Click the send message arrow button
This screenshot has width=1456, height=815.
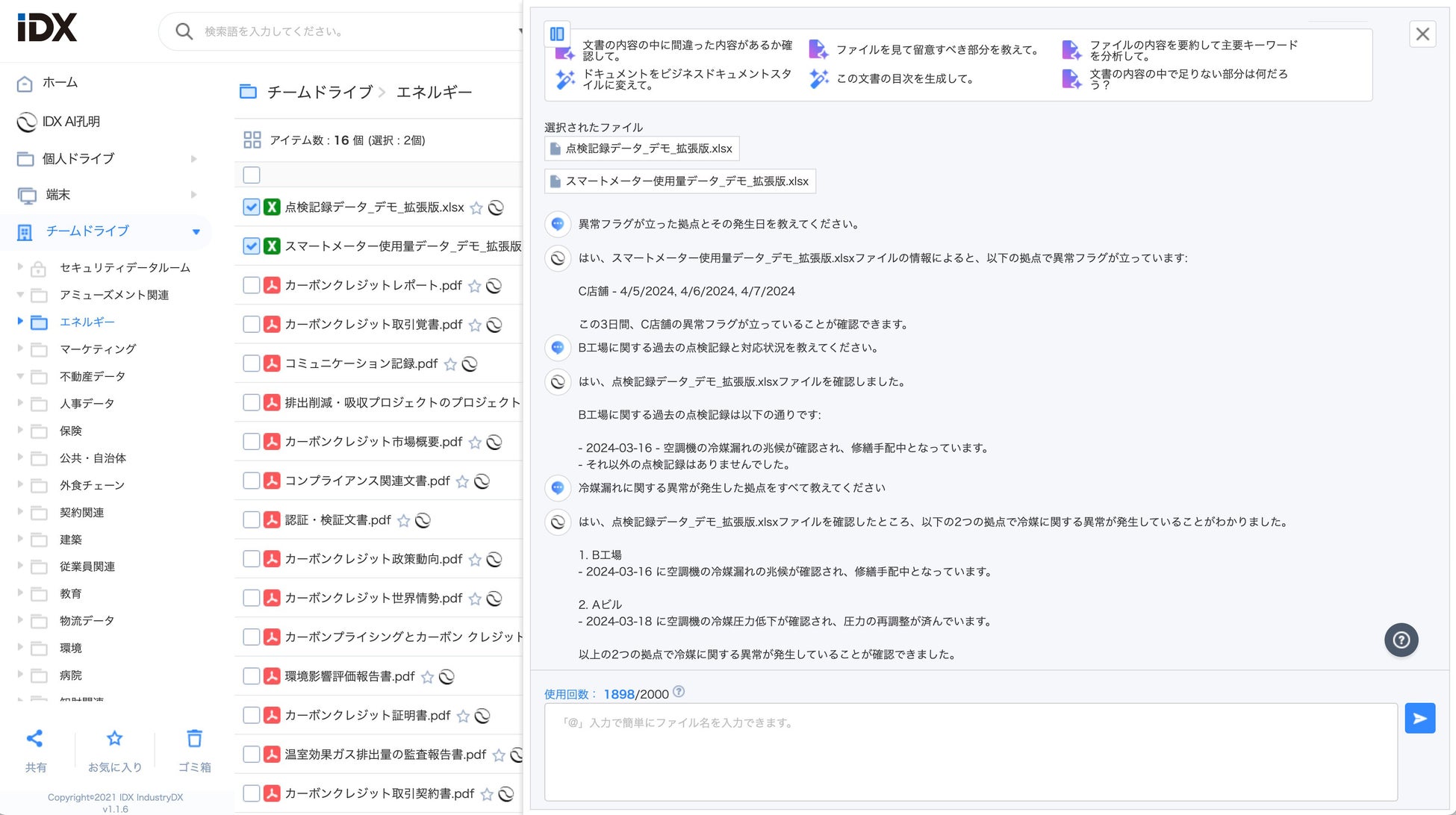[1419, 718]
